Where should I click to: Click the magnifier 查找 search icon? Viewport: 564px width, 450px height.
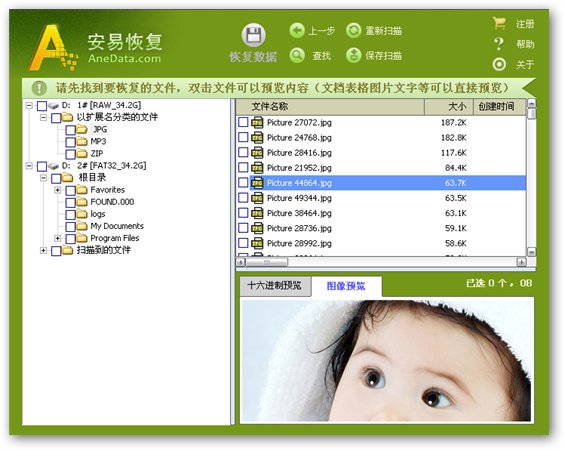point(297,55)
